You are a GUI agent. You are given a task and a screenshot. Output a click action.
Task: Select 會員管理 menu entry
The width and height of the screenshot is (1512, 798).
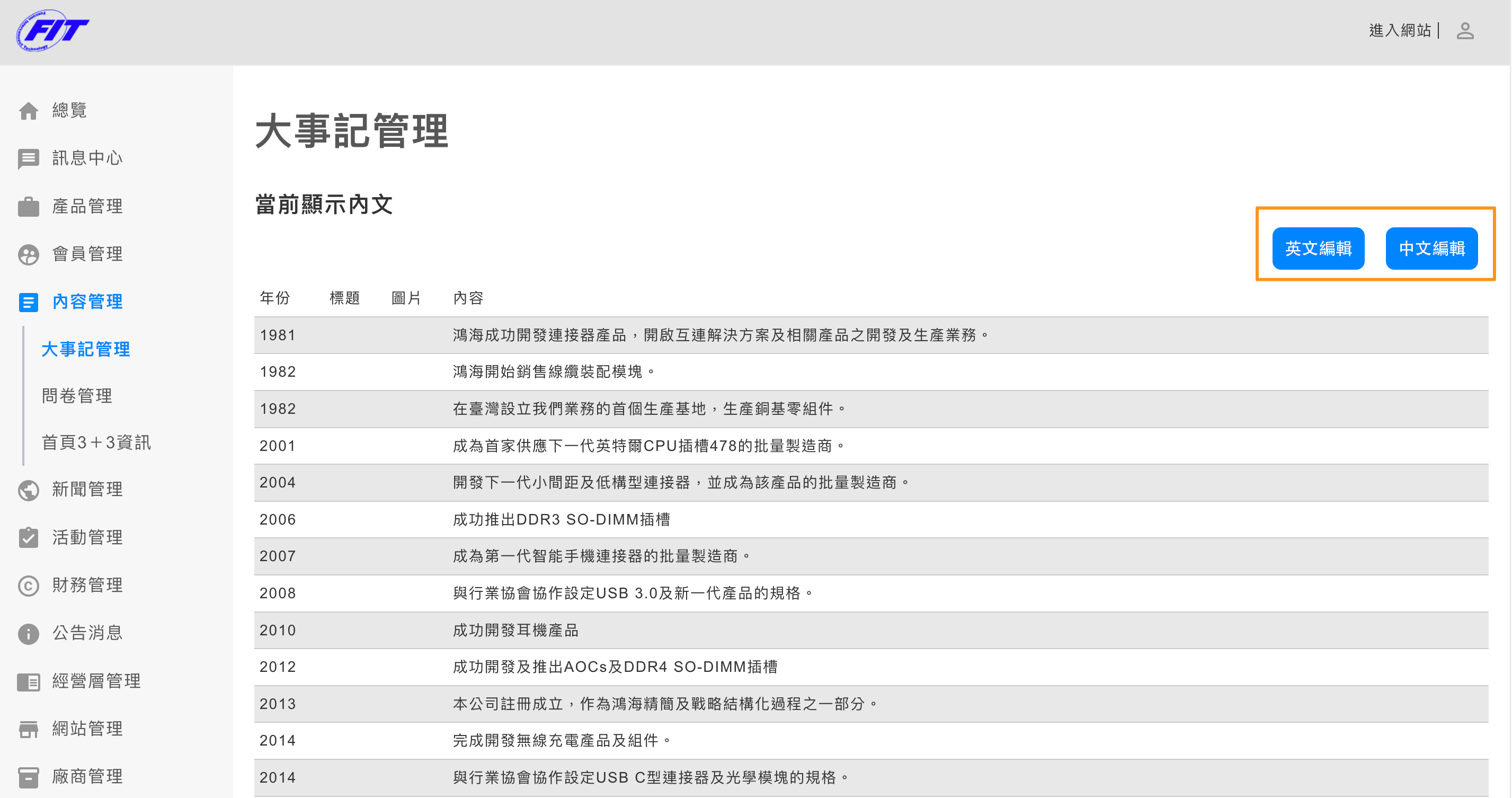(87, 254)
